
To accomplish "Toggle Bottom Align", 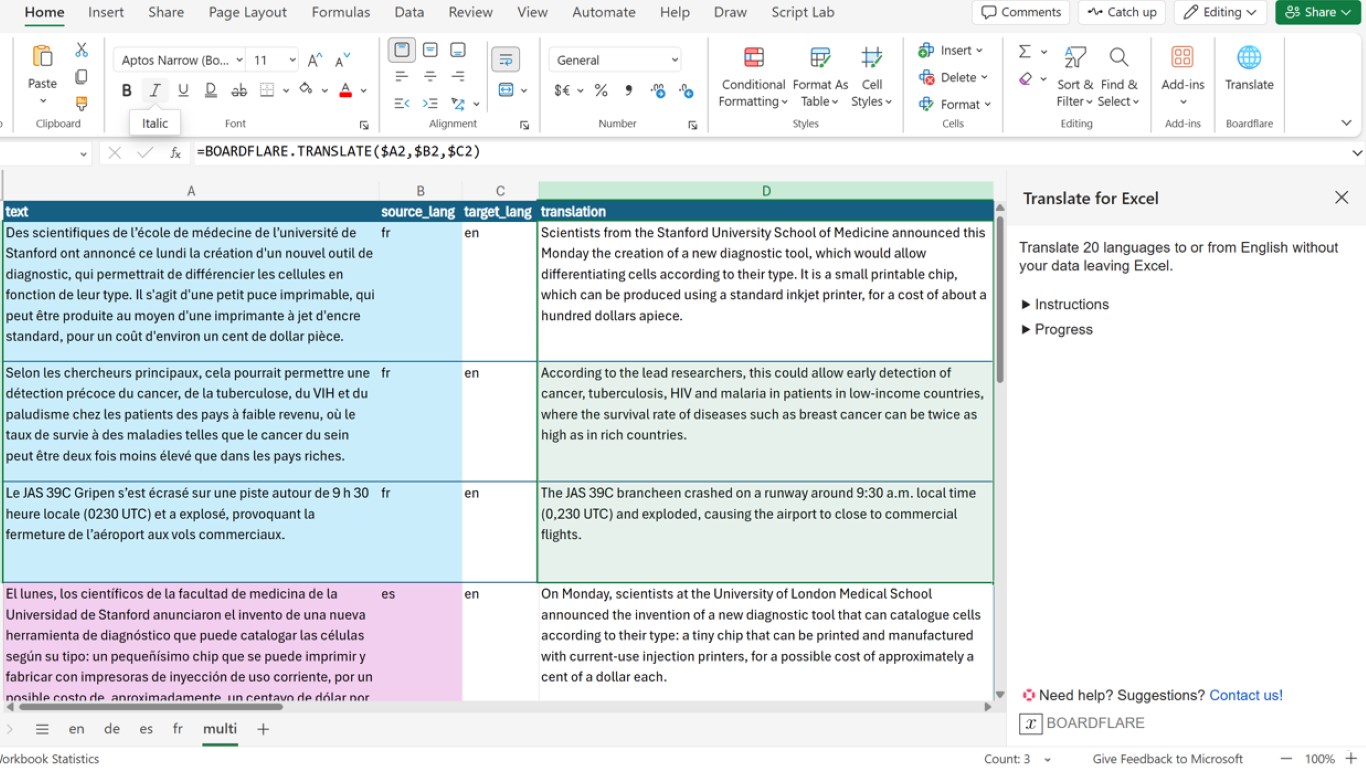I will pyautogui.click(x=458, y=50).
